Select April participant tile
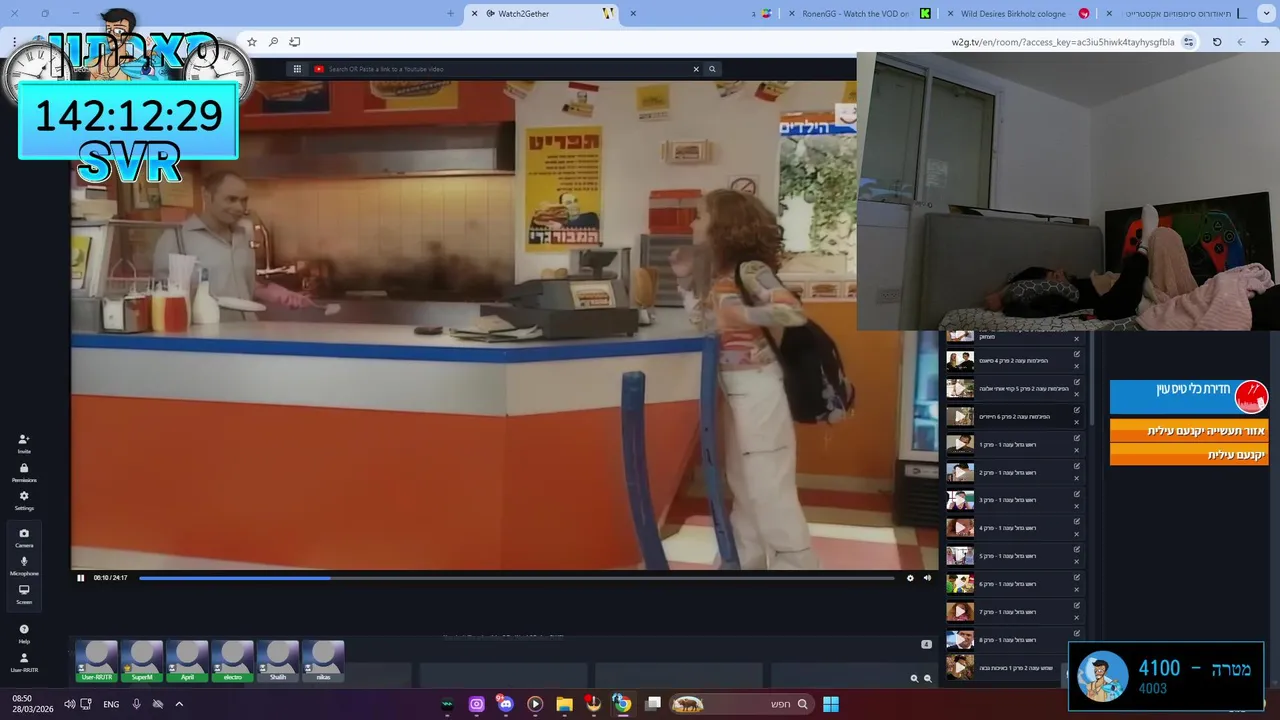The image size is (1280, 720). click(187, 661)
